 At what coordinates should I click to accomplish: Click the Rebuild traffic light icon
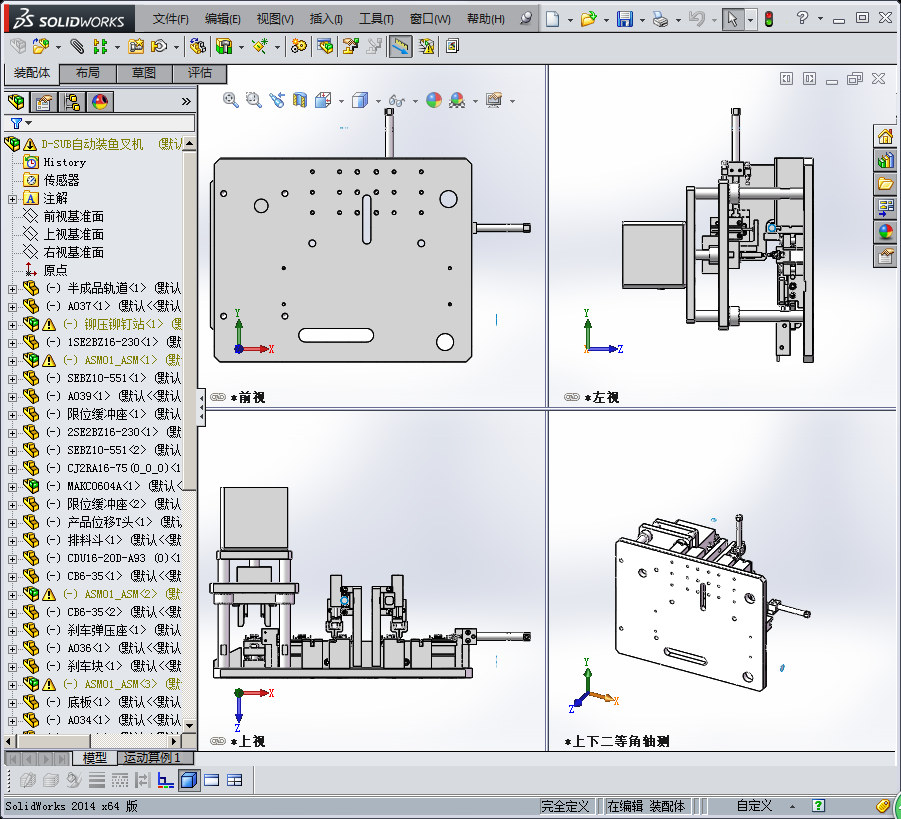pyautogui.click(x=769, y=19)
